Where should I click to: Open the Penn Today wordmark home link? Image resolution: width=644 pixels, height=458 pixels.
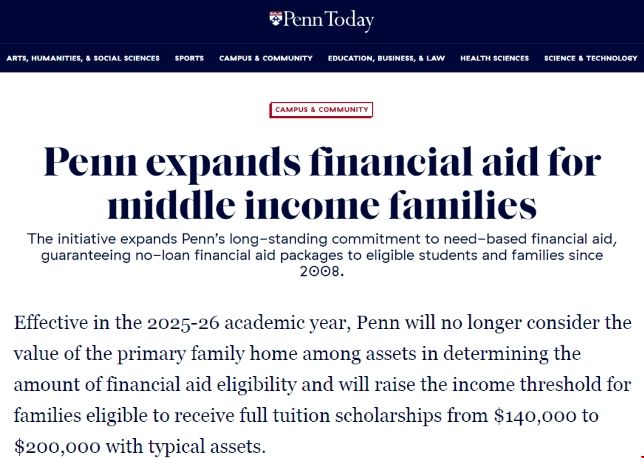(x=329, y=19)
